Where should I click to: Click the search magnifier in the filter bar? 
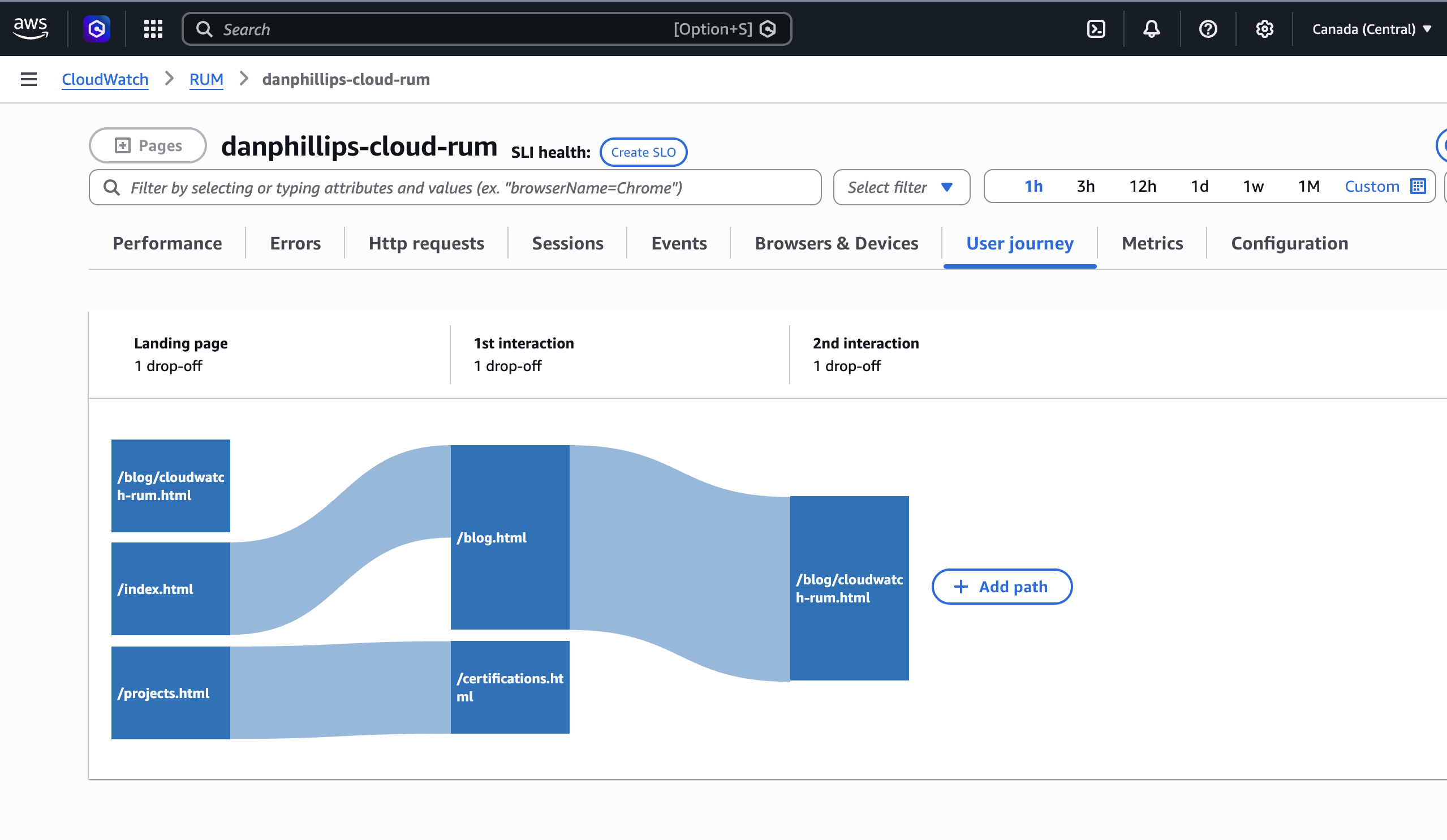click(x=112, y=187)
